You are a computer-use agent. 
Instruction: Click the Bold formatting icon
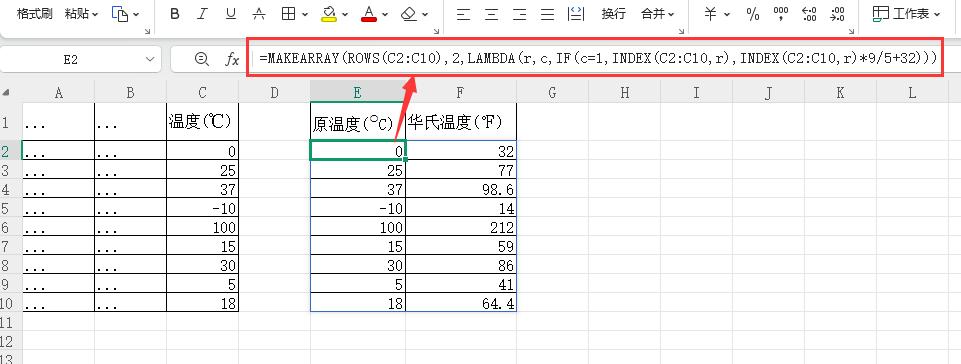(x=175, y=14)
